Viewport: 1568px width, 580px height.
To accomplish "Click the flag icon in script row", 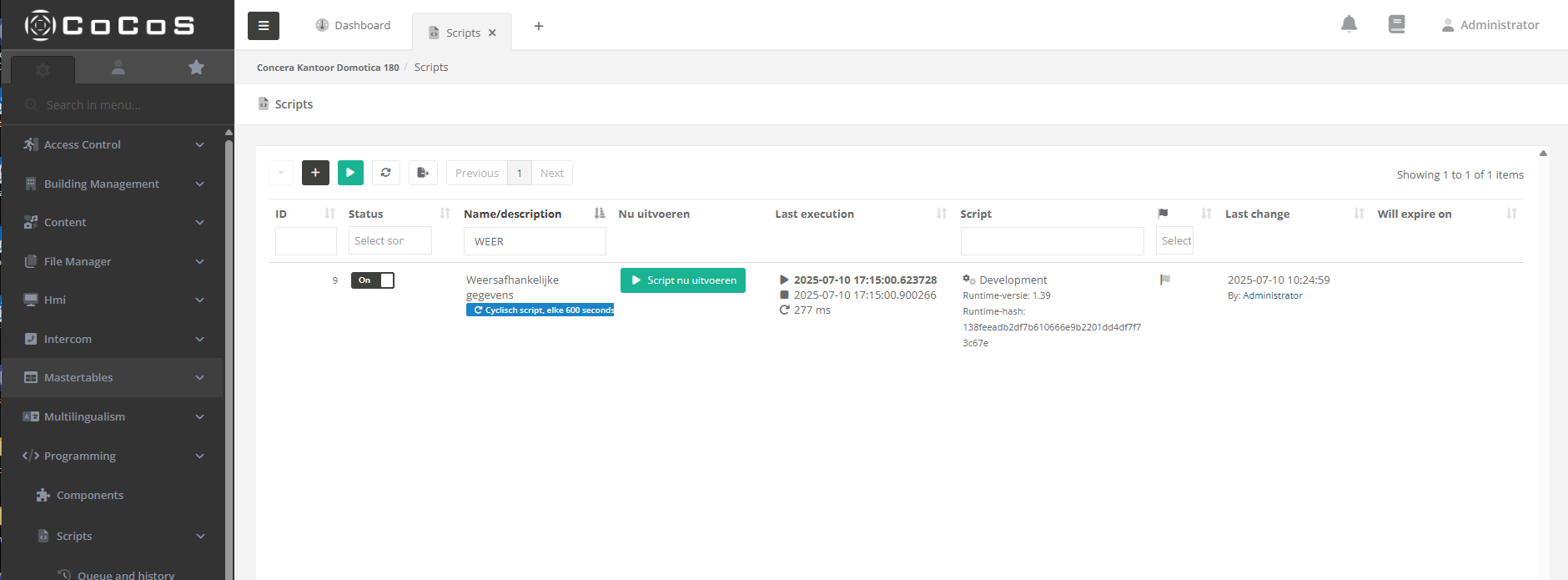I will coord(1165,280).
